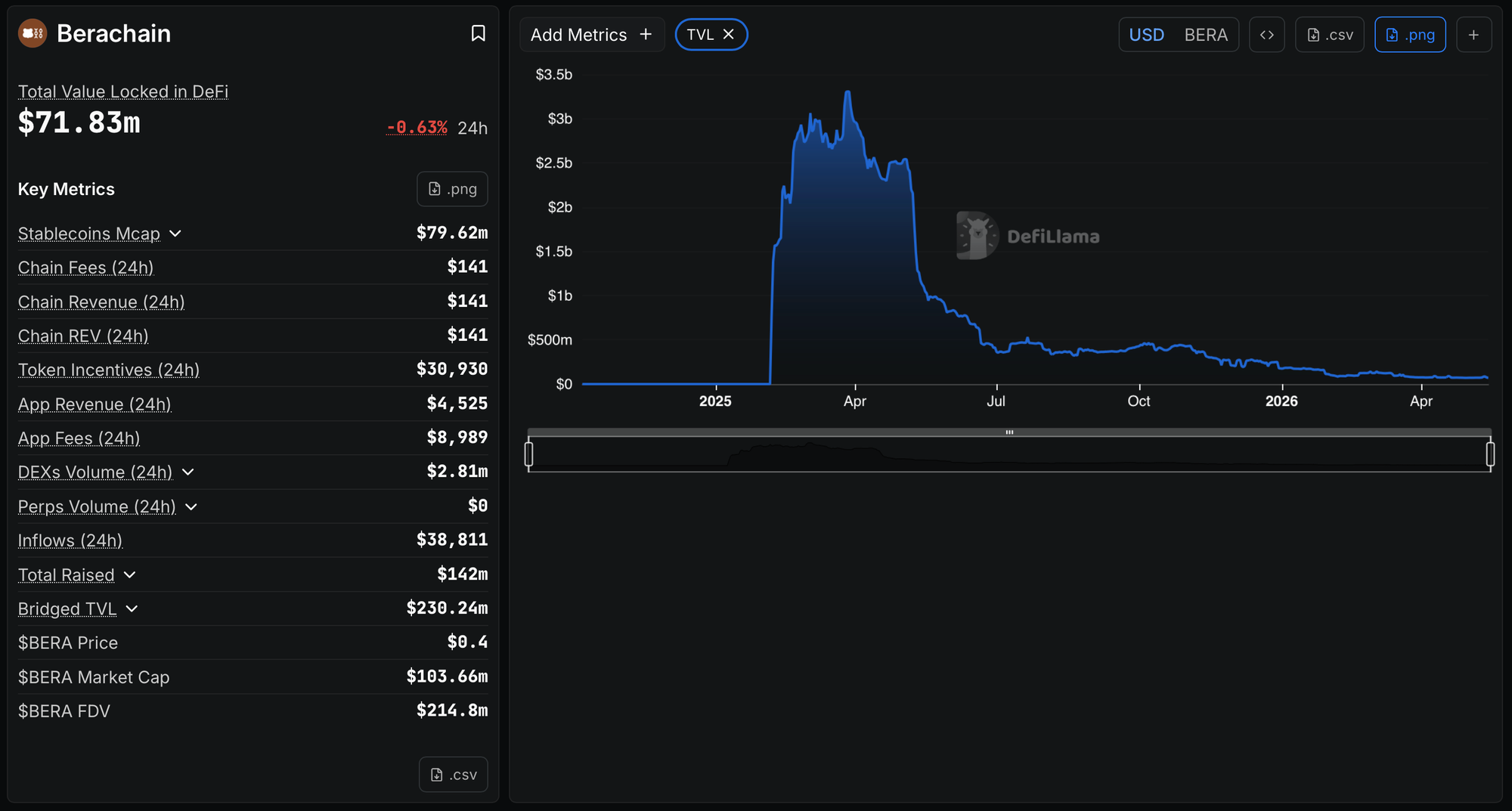1512x811 pixels.
Task: Expand DEXs Volume (24h) breakdown
Action: click(188, 472)
